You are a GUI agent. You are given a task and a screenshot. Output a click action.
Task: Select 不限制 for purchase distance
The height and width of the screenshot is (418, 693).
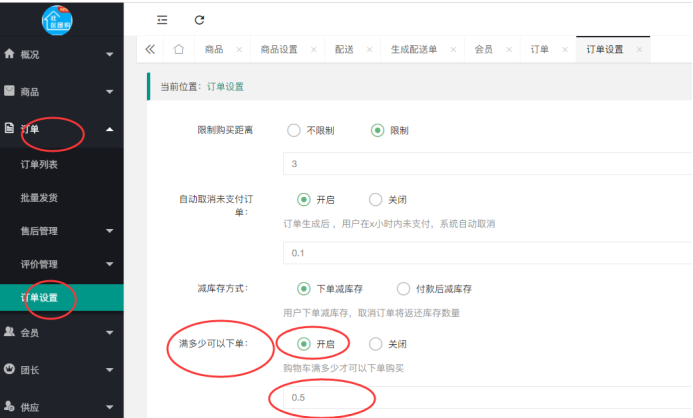tap(294, 130)
